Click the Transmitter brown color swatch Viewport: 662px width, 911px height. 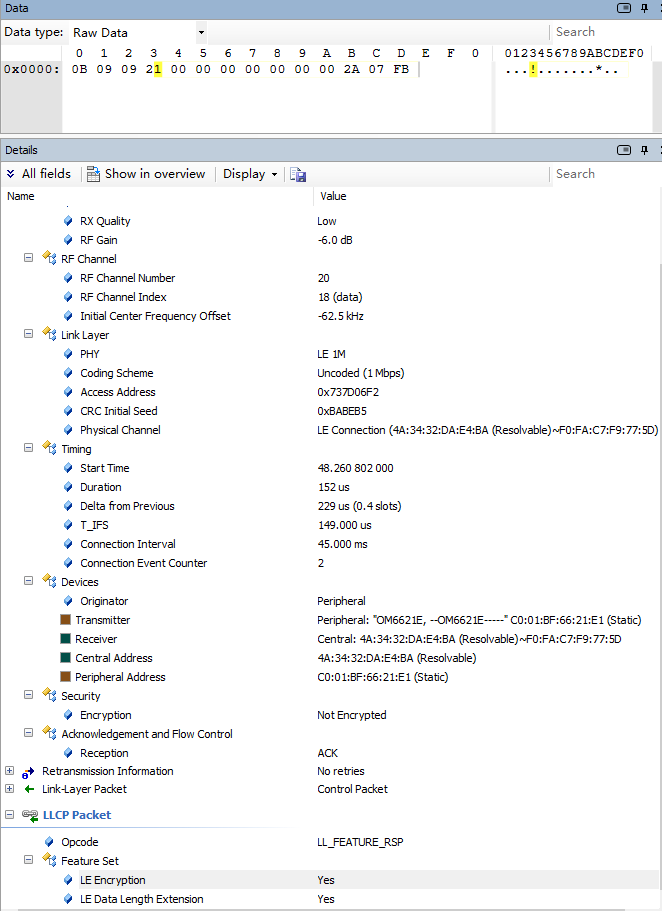66,620
